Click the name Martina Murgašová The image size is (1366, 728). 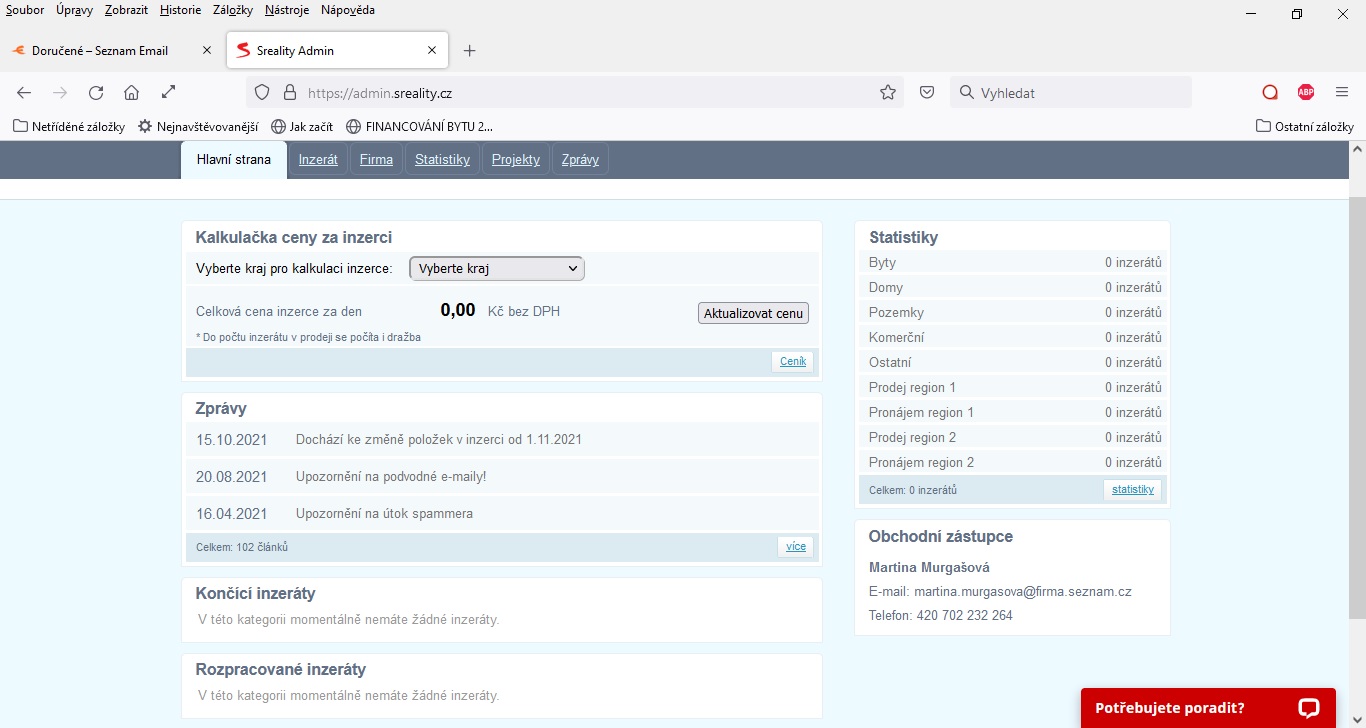[x=929, y=568]
